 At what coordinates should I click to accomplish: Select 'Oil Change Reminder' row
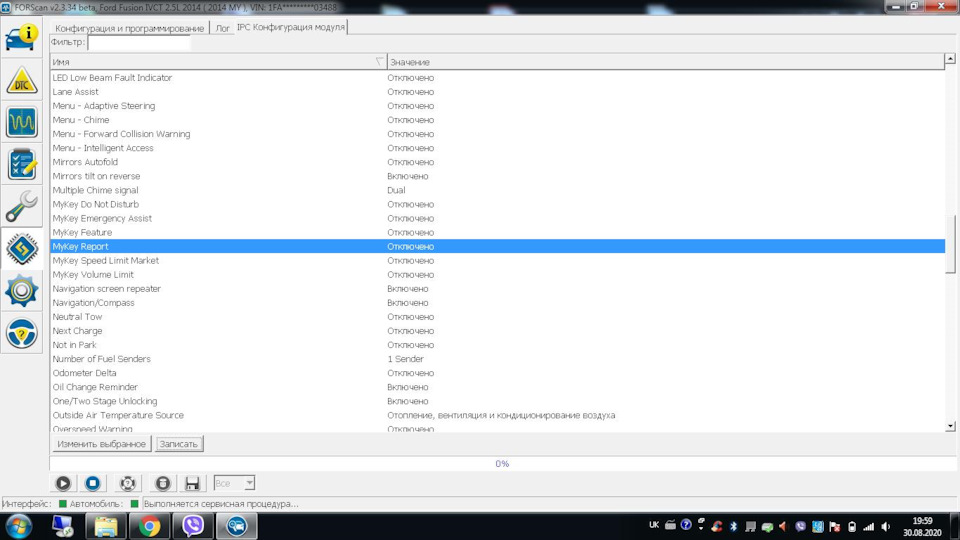497,388
